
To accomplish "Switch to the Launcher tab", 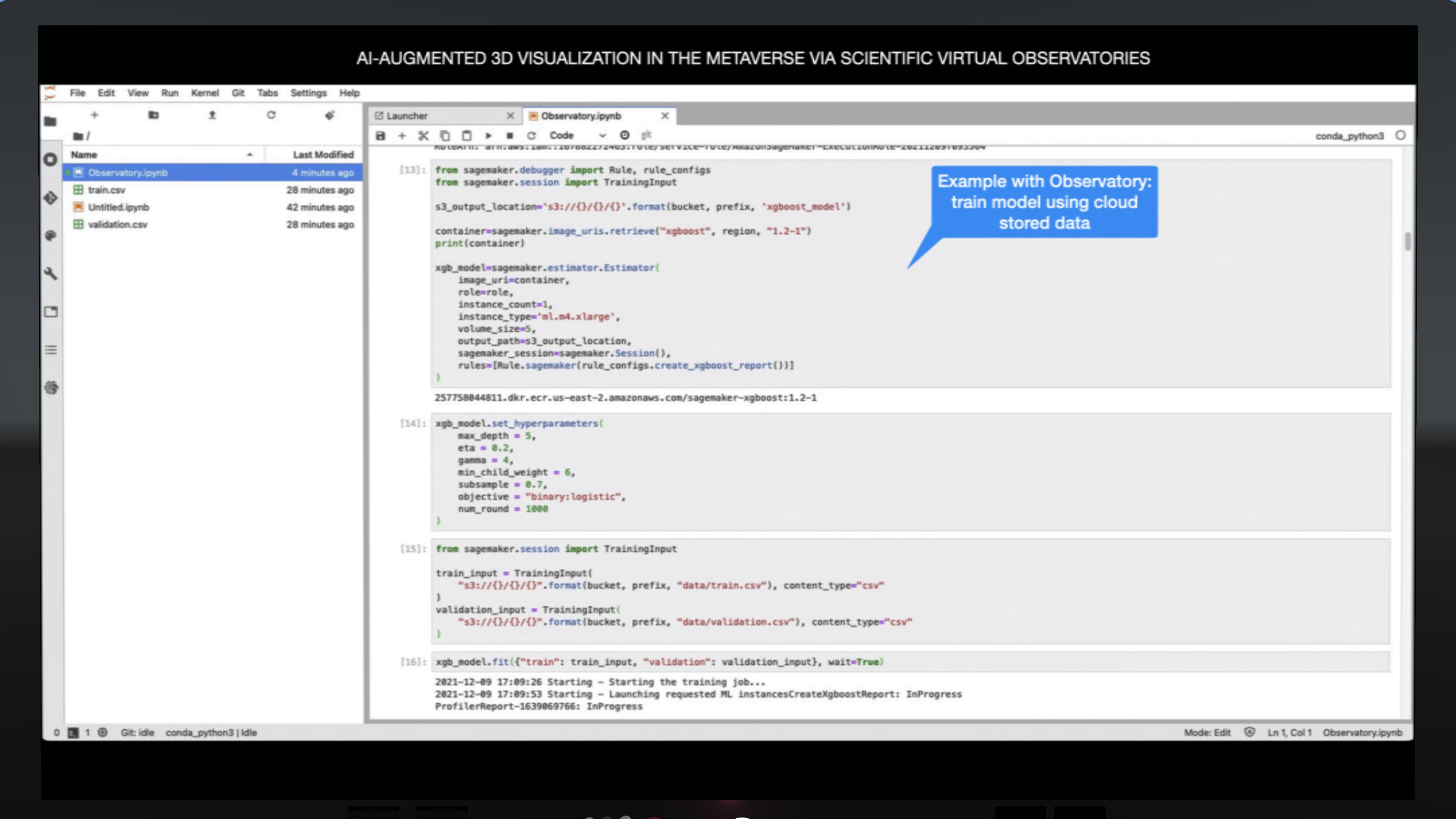I will (407, 116).
